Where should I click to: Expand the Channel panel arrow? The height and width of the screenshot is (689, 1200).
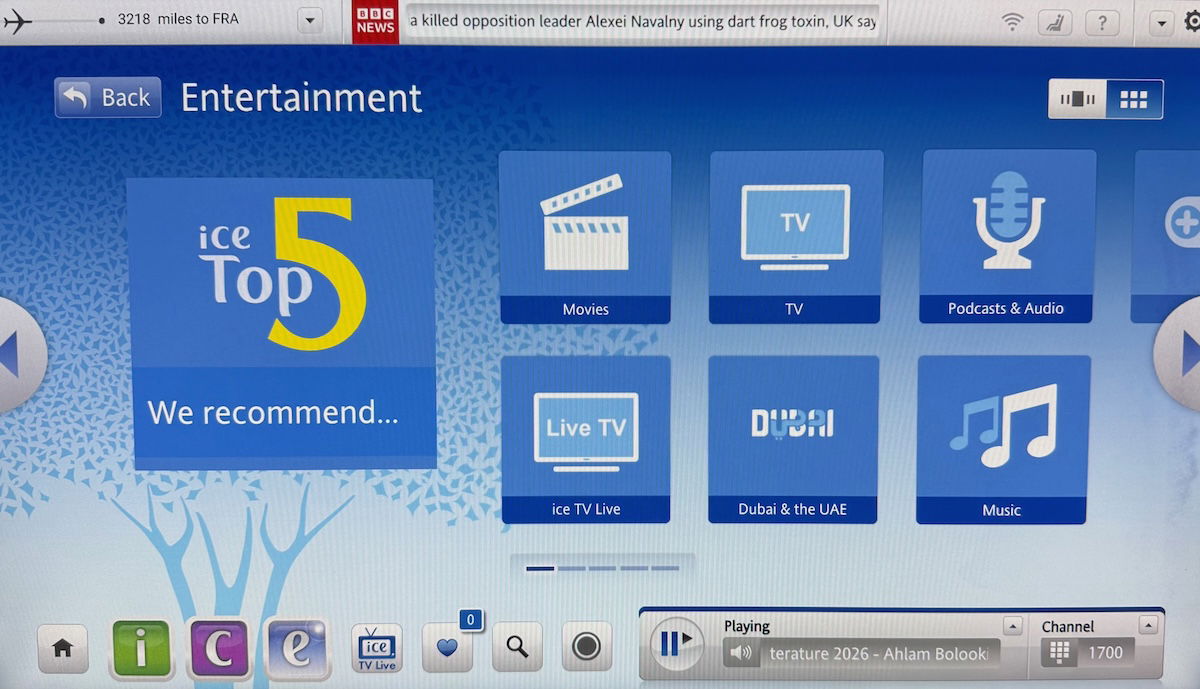pyautogui.click(x=1148, y=626)
